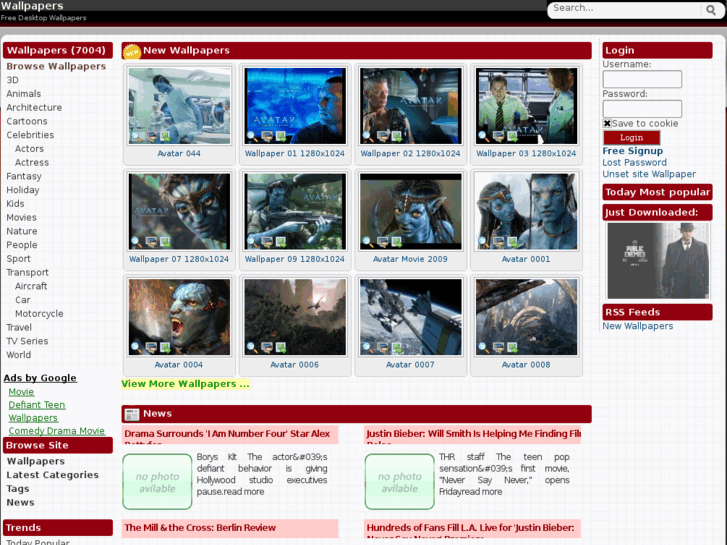Open the Animals category
Image resolution: width=727 pixels, height=545 pixels.
click(24, 94)
